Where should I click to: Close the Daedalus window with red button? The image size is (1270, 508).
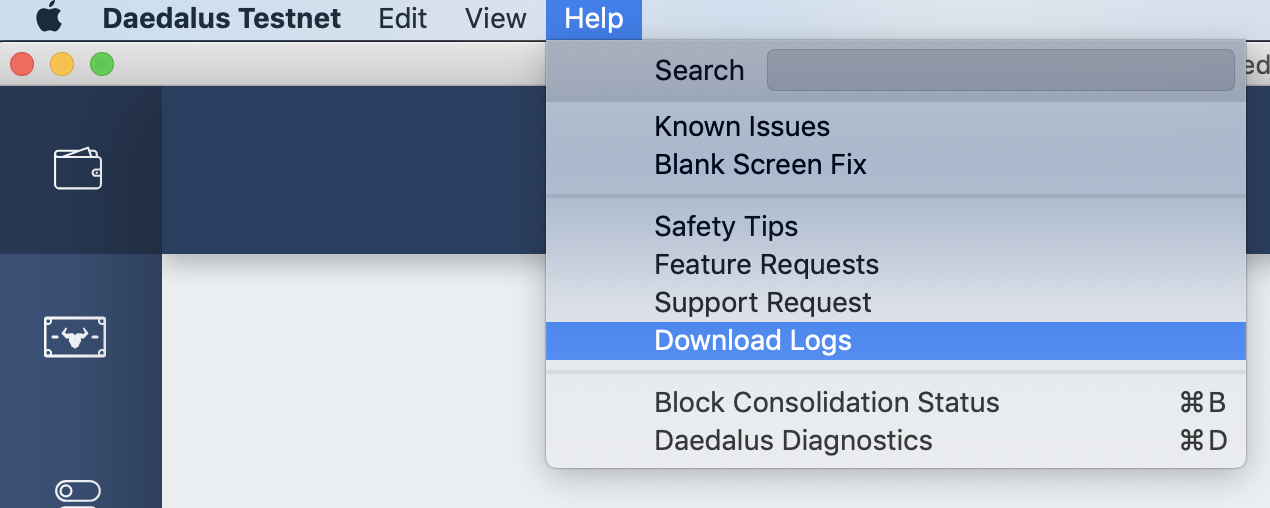[x=22, y=65]
